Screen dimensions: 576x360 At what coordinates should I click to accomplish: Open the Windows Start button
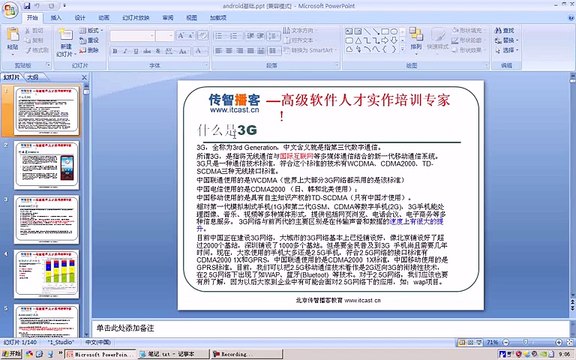pos(11,354)
